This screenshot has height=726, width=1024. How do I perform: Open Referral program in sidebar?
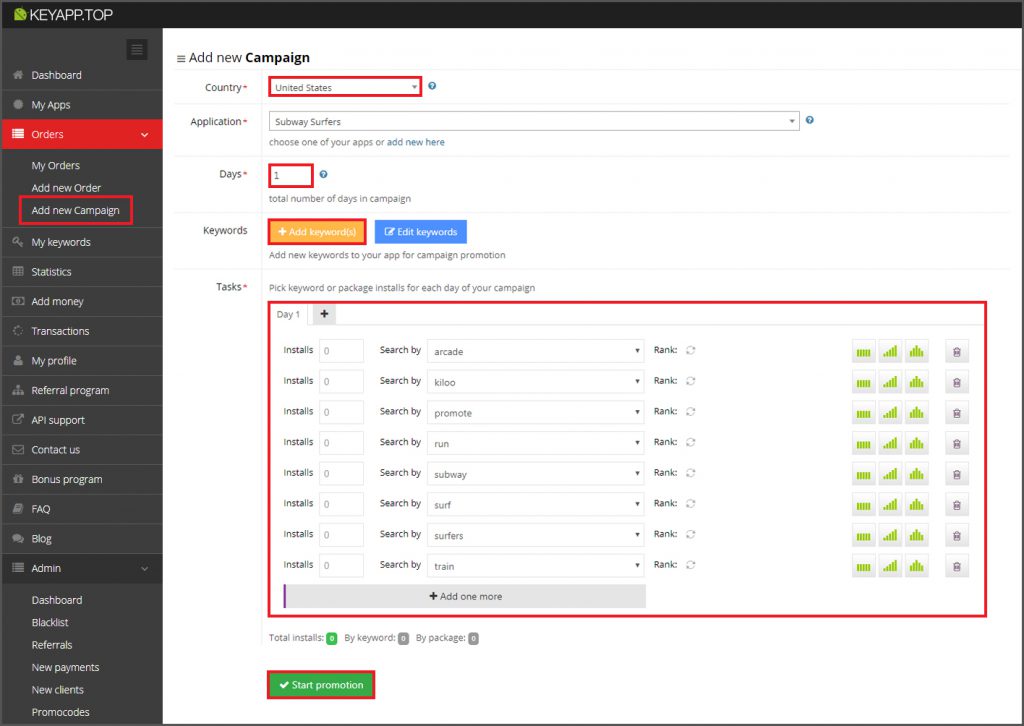click(x=70, y=390)
